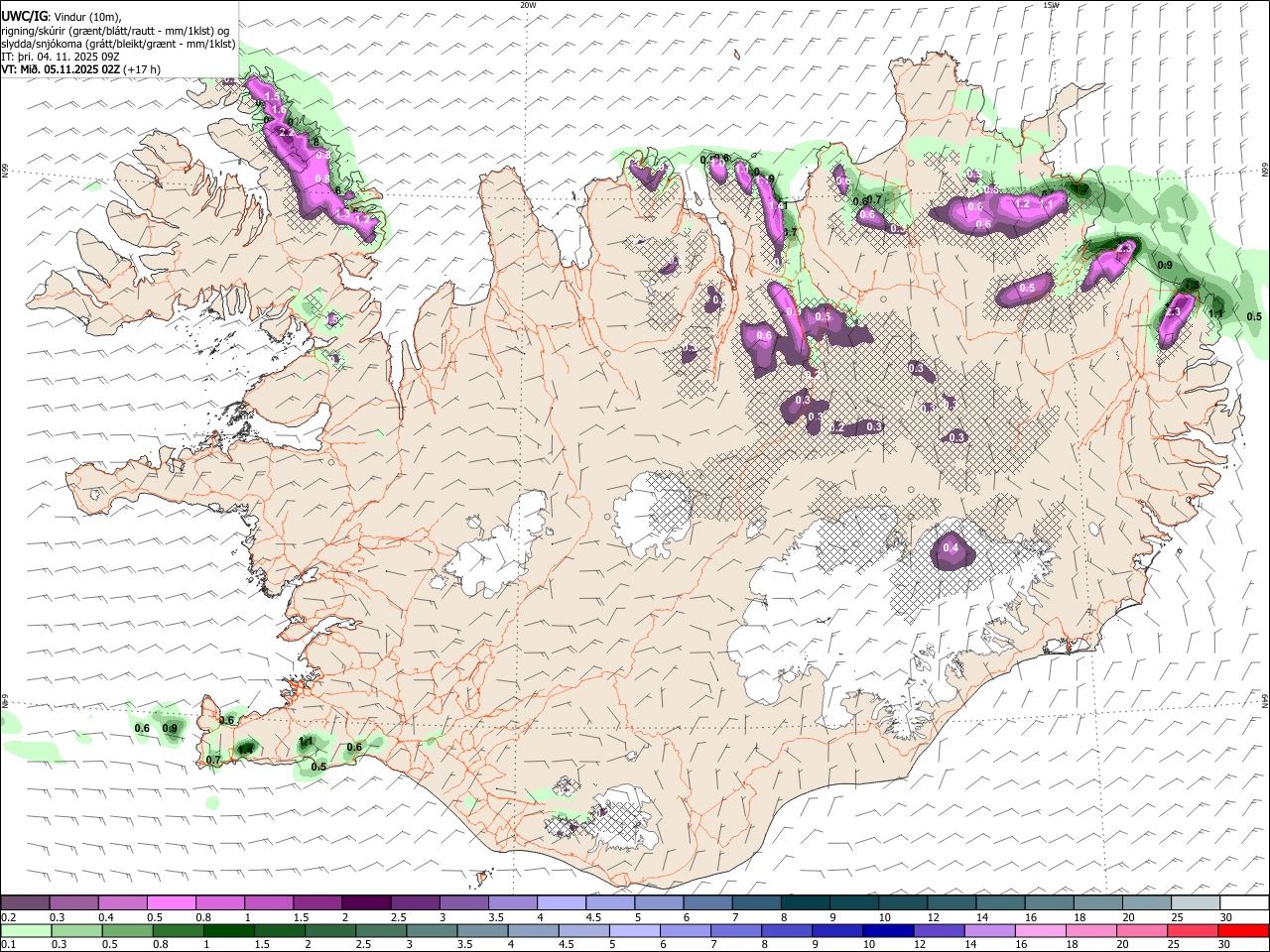Image resolution: width=1270 pixels, height=952 pixels.
Task: Click the bright red swatch labeled 30
Action: [1244, 931]
